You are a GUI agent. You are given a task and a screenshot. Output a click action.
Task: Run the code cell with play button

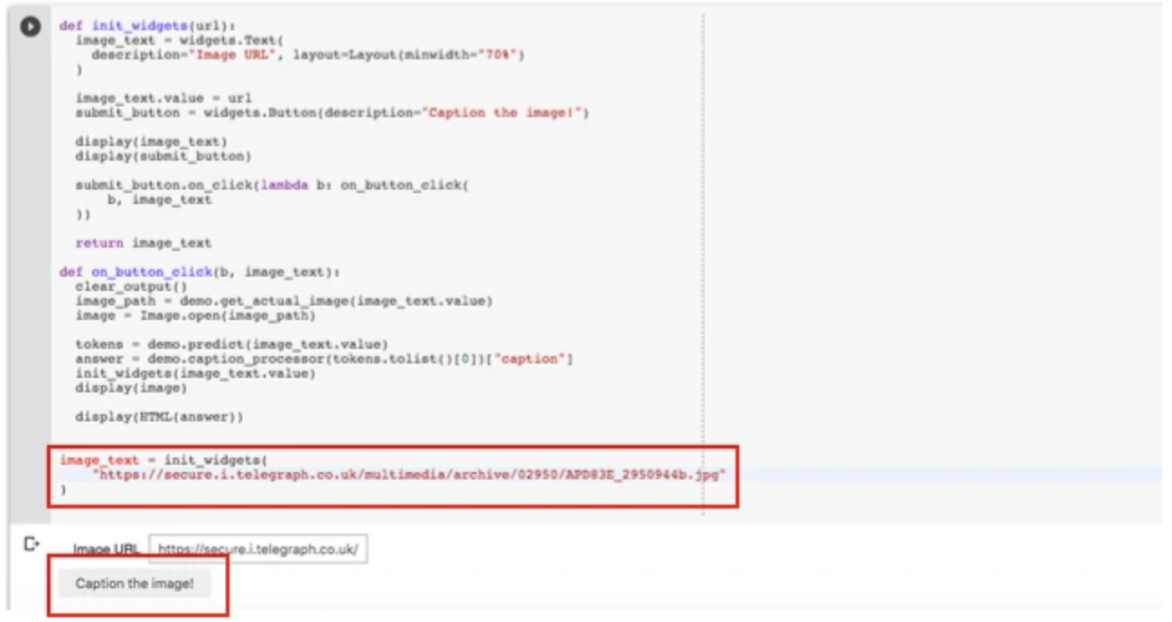32,27
